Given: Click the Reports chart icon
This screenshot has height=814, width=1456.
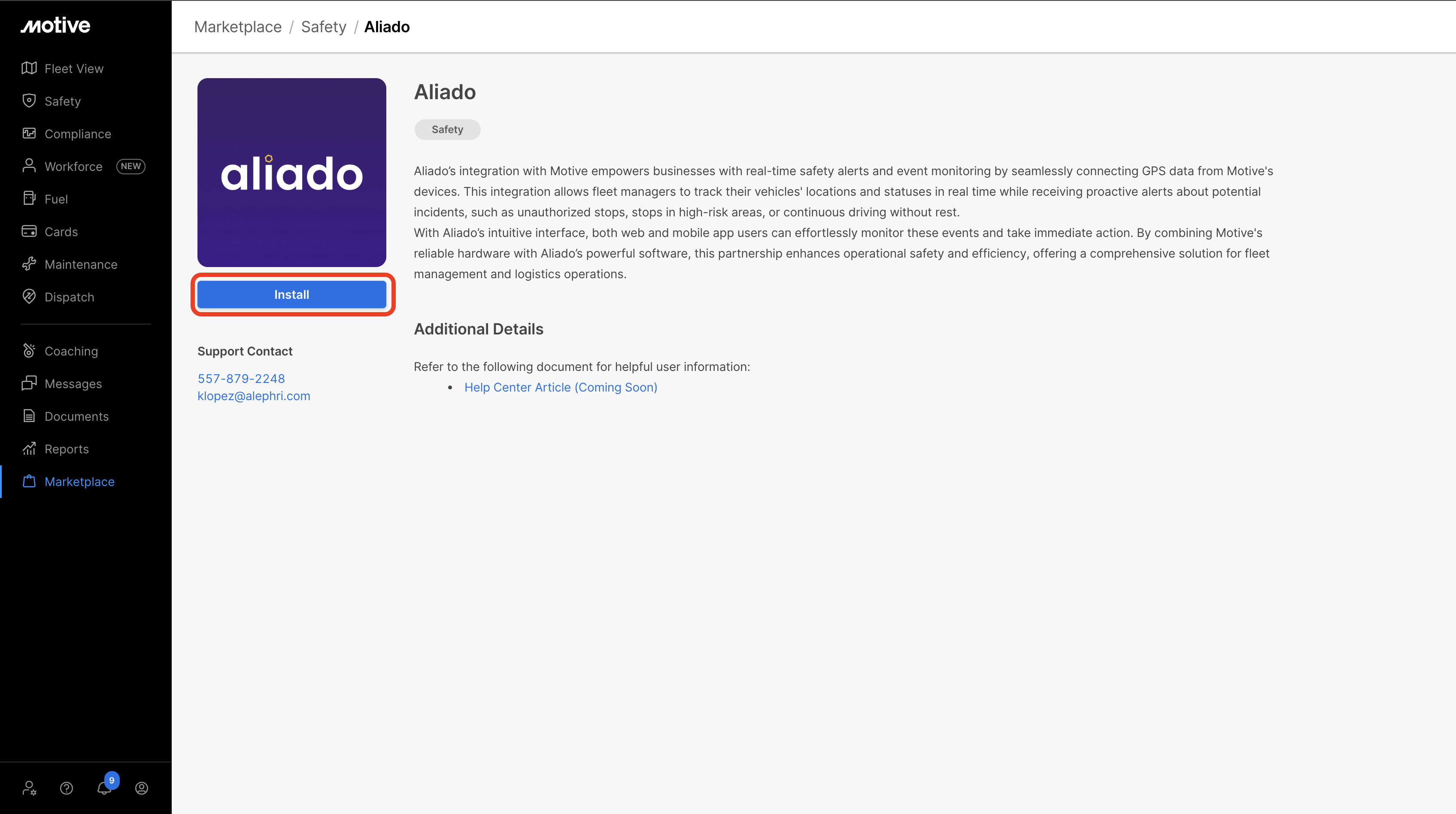Looking at the screenshot, I should tap(29, 448).
